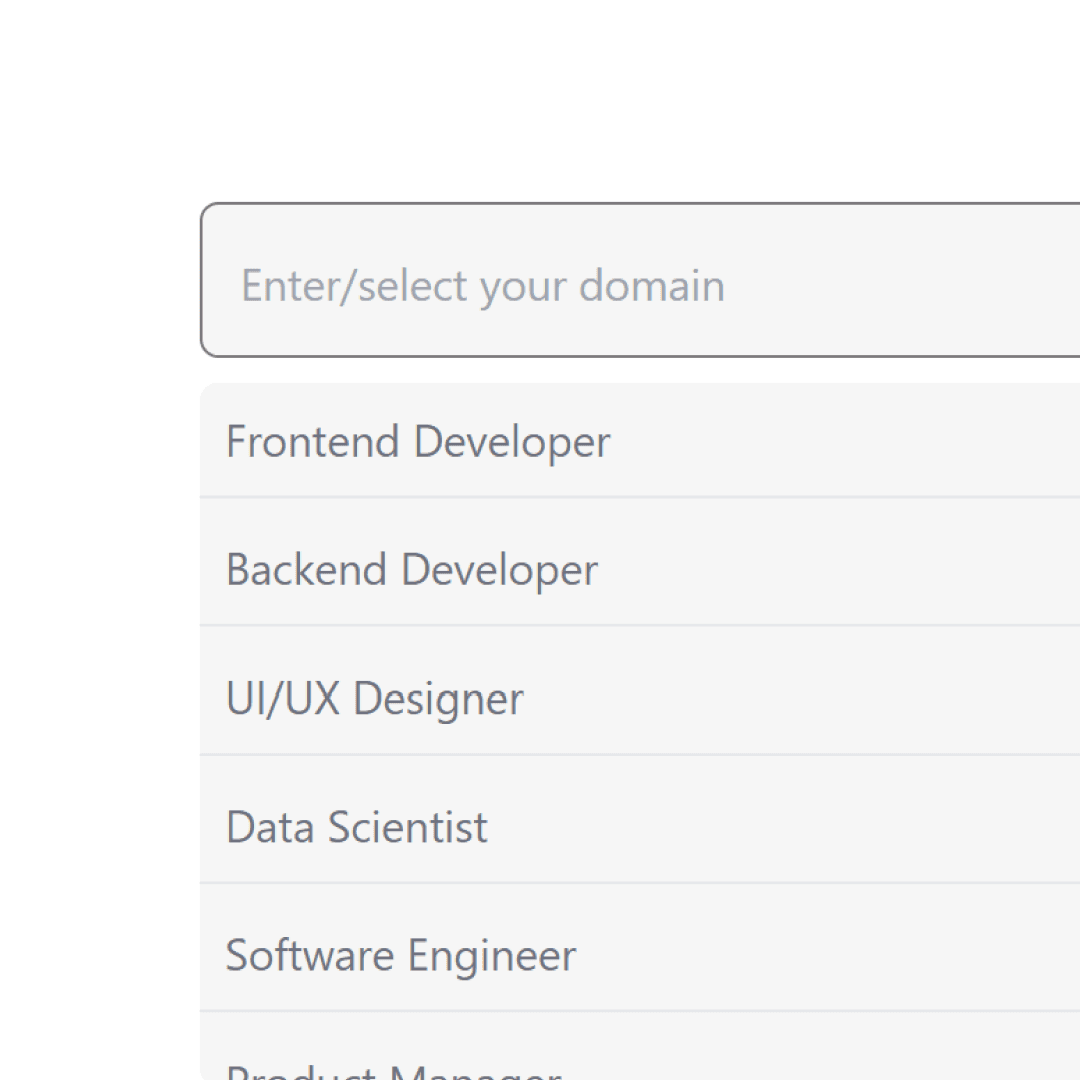
Task: Click the Product Manager row at list bottom
Action: [x=640, y=1046]
